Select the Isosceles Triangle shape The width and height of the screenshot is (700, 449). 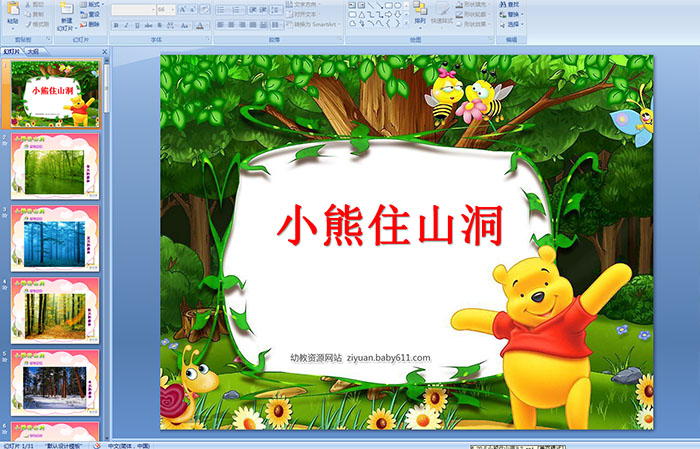click(x=362, y=15)
